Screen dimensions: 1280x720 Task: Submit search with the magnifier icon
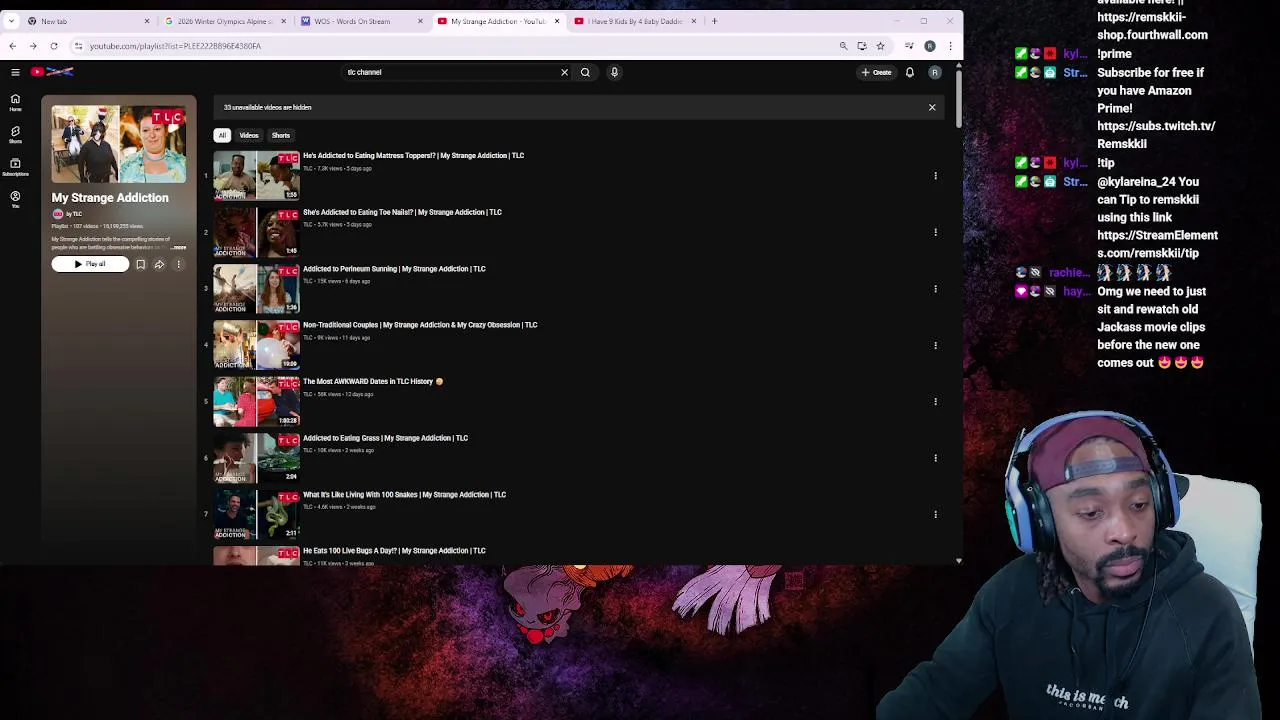585,72
